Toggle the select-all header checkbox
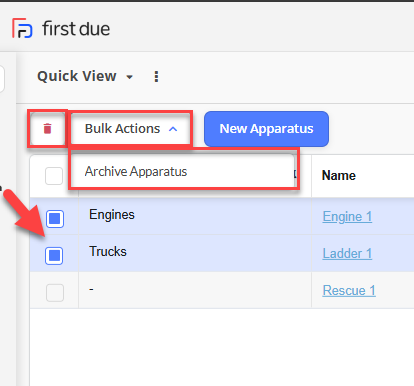Screen dimensions: 414x386 (x=54, y=176)
